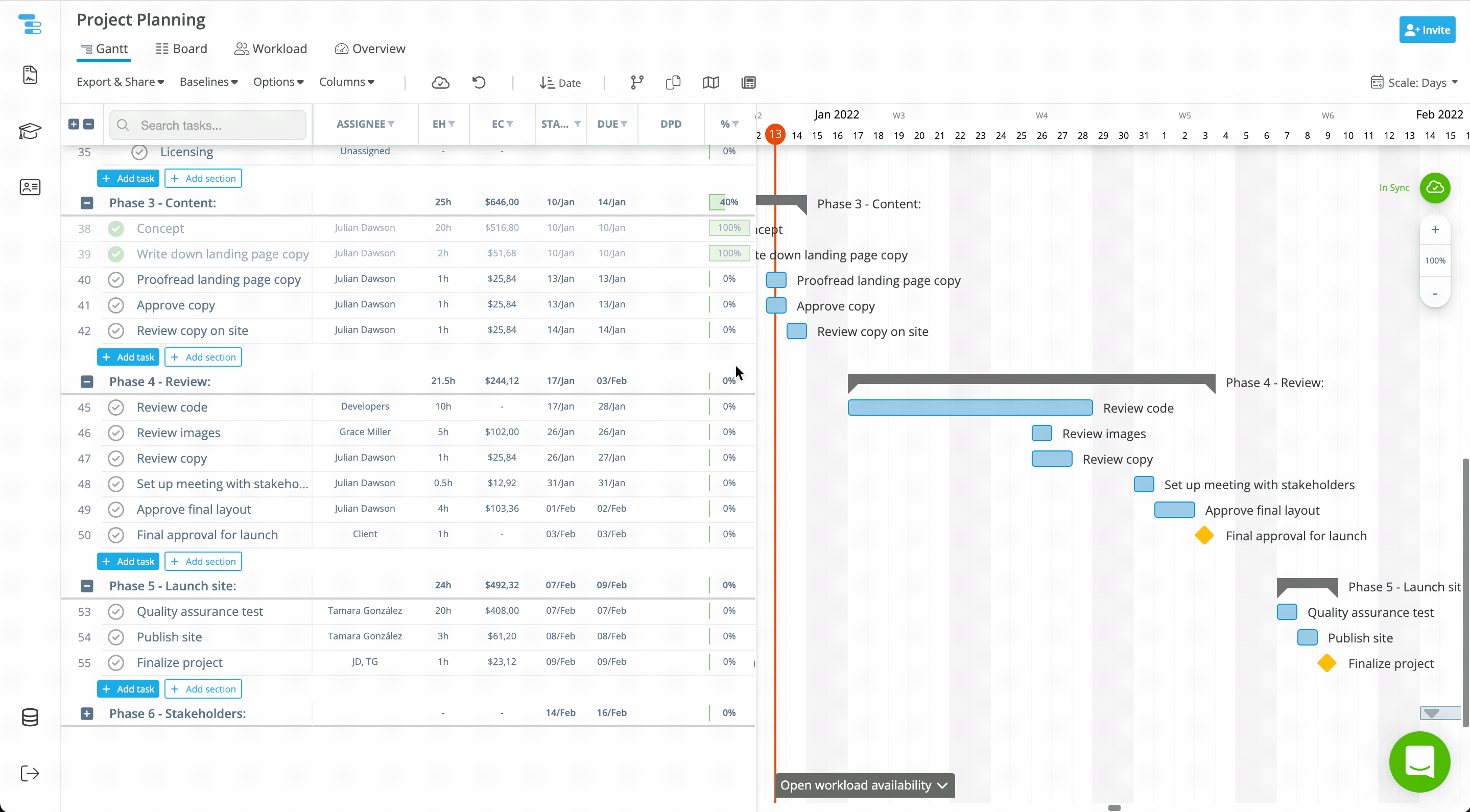The height and width of the screenshot is (812, 1470).
Task: Switch to the Workload tab
Action: point(271,49)
